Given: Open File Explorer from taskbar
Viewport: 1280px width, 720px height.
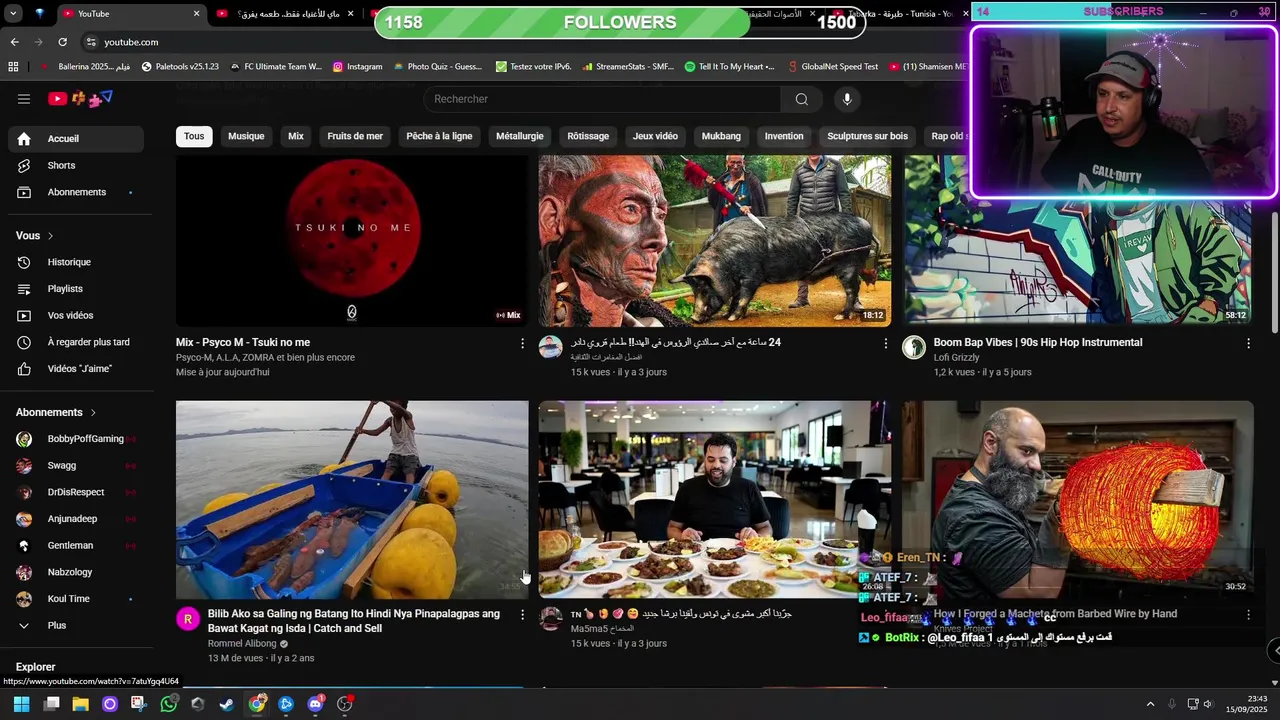Looking at the screenshot, I should pos(80,704).
